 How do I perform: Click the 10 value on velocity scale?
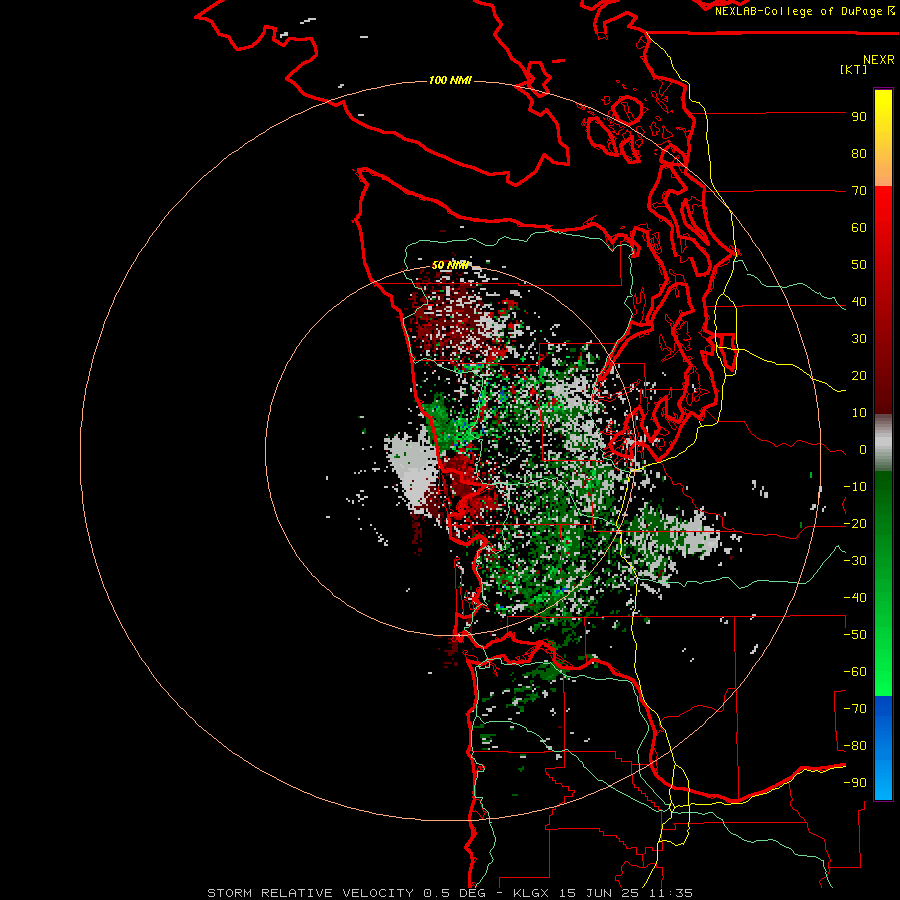click(x=859, y=413)
